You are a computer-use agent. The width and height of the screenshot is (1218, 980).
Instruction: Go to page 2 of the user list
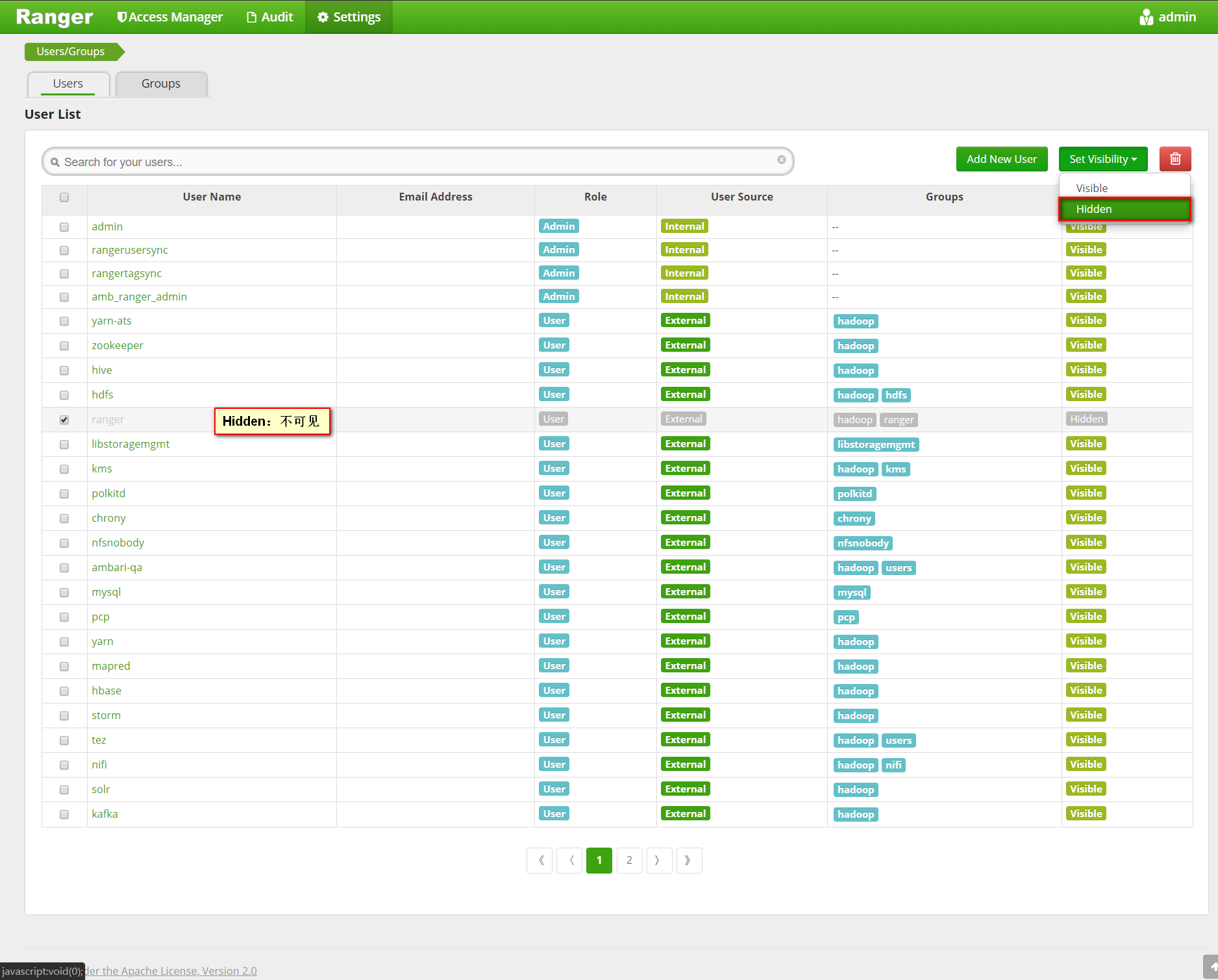[x=629, y=860]
